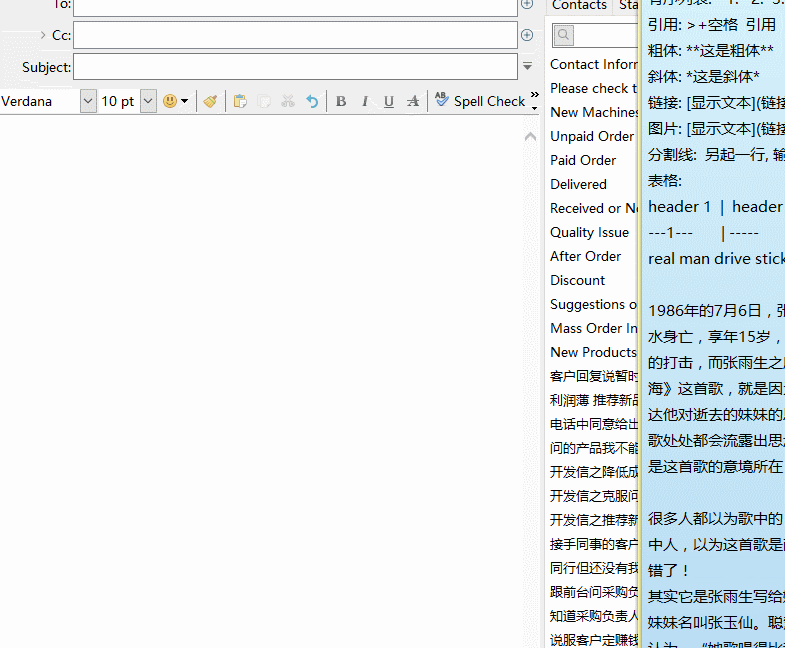Click the 'real man drive stick' line in the note
Viewport: 785px width, 648px height.
coord(716,259)
